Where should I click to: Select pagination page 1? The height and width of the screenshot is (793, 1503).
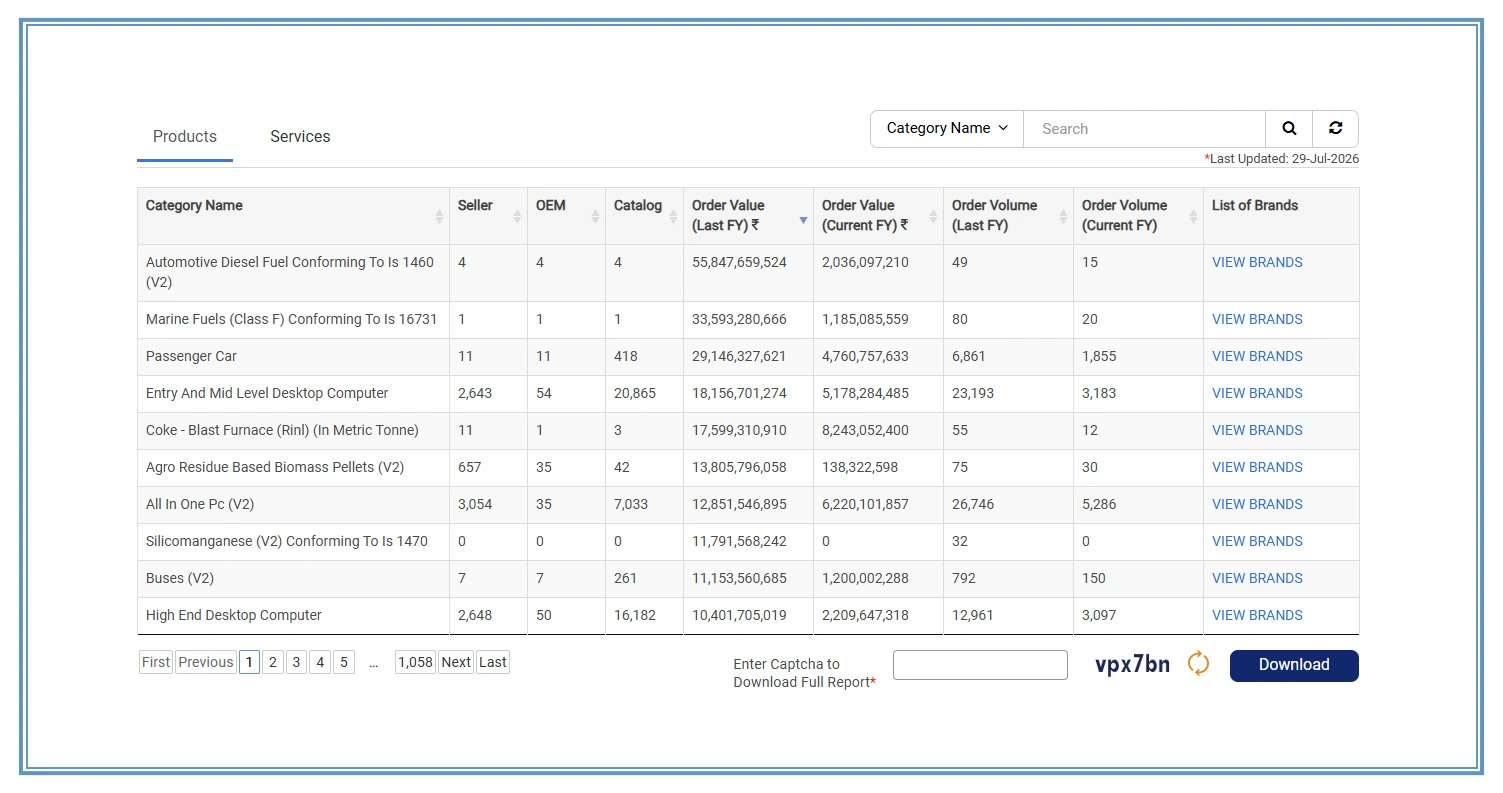249,662
